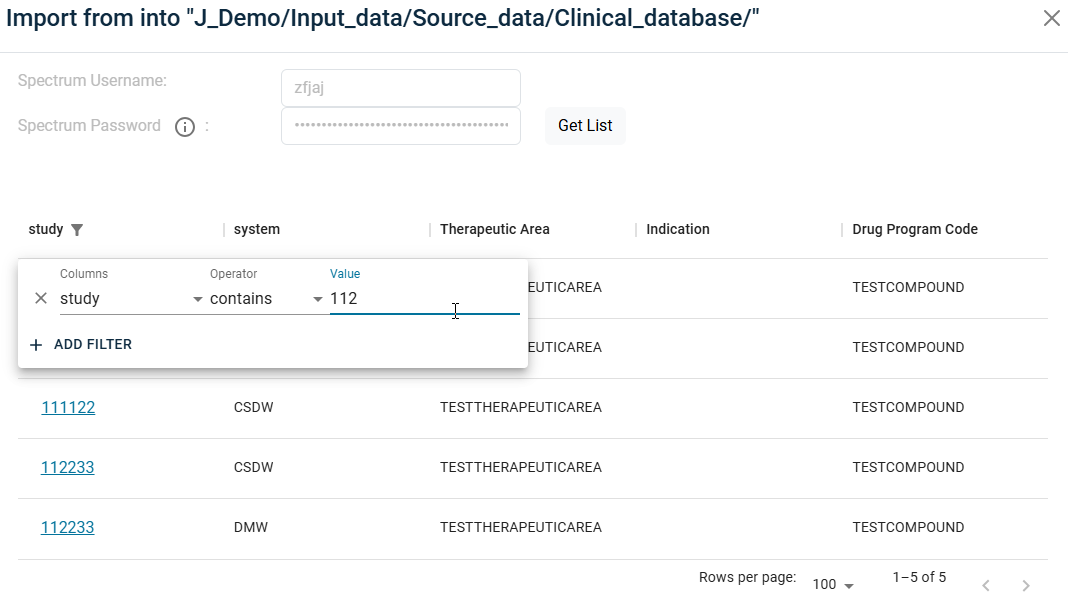Image resolution: width=1068 pixels, height=610 pixels.
Task: Click the Spectrum Password input field
Action: point(400,126)
